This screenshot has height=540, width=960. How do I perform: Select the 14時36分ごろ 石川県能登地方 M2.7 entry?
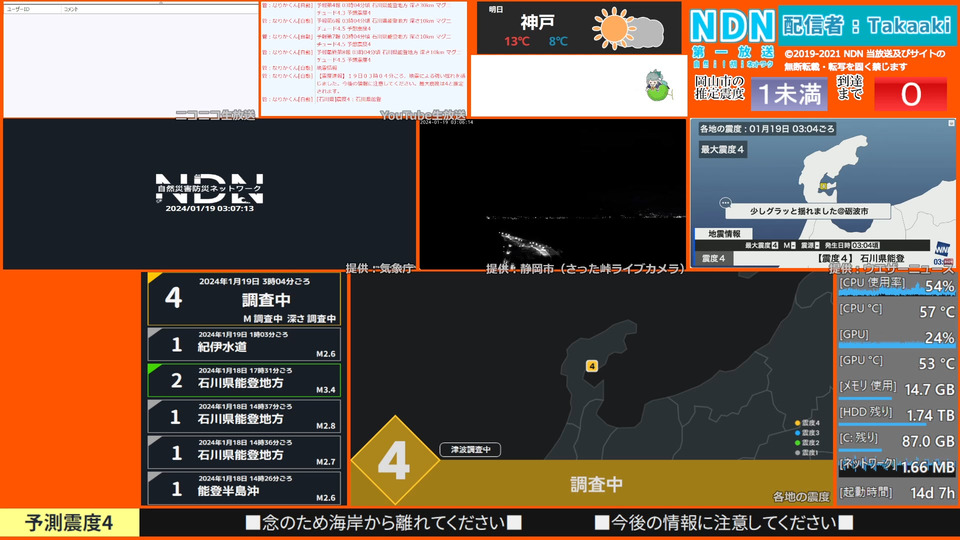pos(244,452)
